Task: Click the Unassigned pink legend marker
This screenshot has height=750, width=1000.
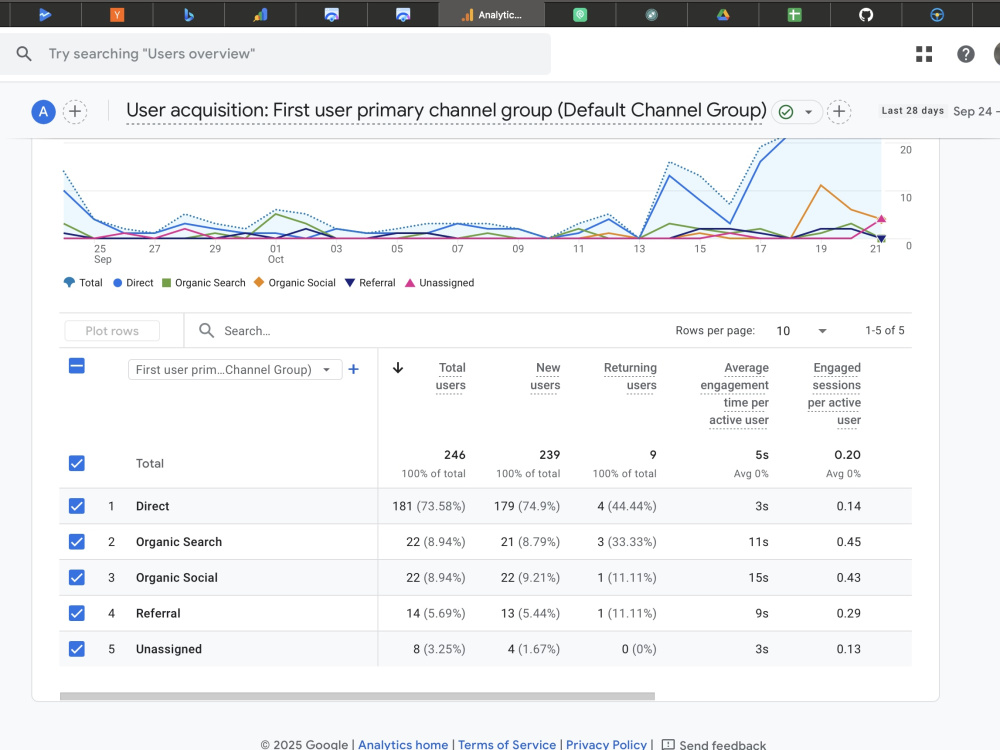Action: pyautogui.click(x=410, y=283)
